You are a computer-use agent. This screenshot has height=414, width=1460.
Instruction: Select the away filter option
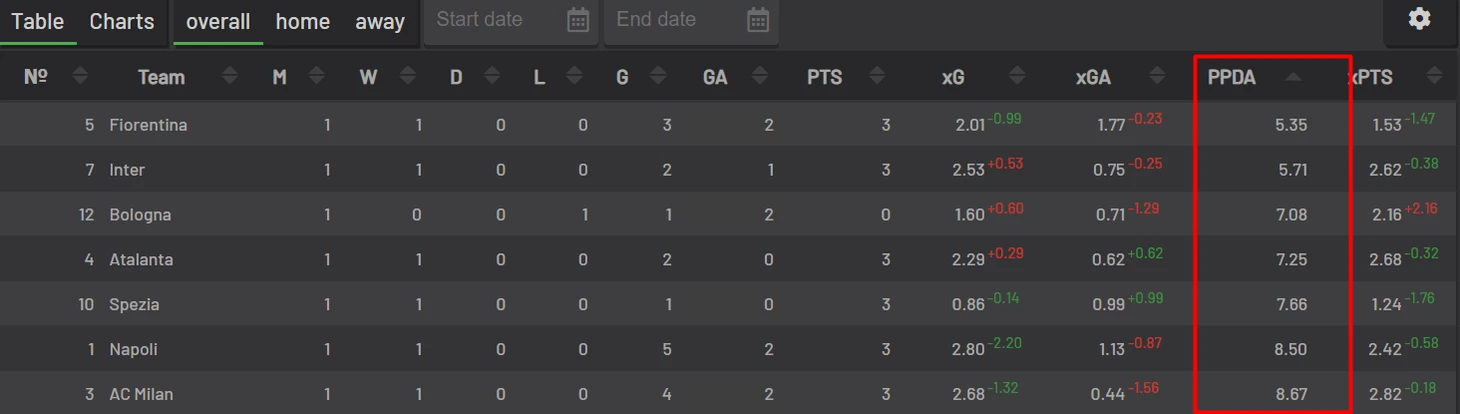coord(380,21)
